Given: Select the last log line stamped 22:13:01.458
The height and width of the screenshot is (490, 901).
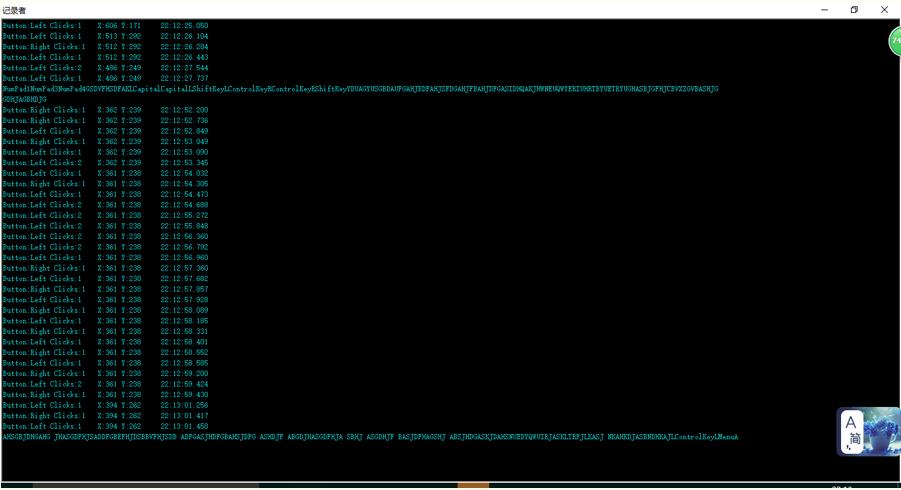Looking at the screenshot, I should point(105,426).
